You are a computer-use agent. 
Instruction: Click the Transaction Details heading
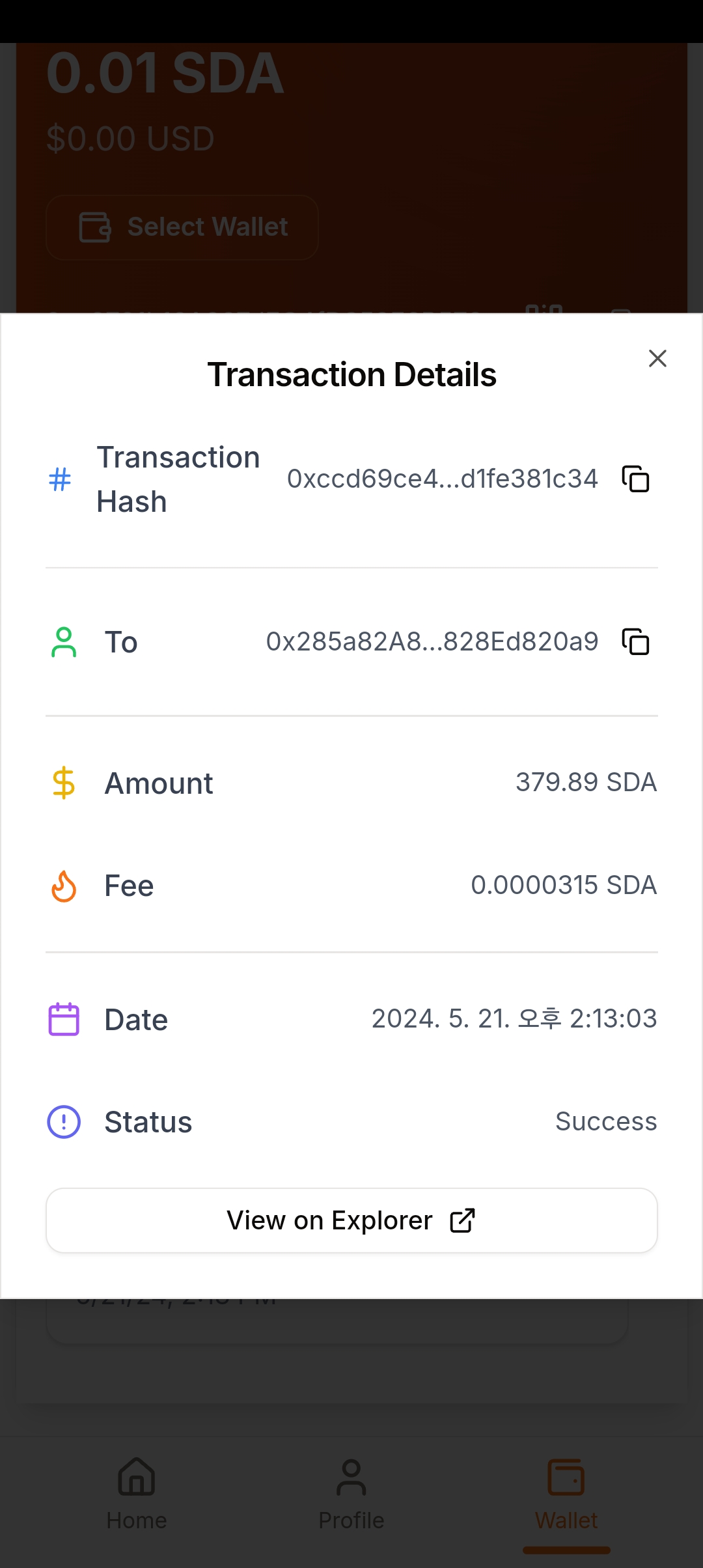click(351, 375)
